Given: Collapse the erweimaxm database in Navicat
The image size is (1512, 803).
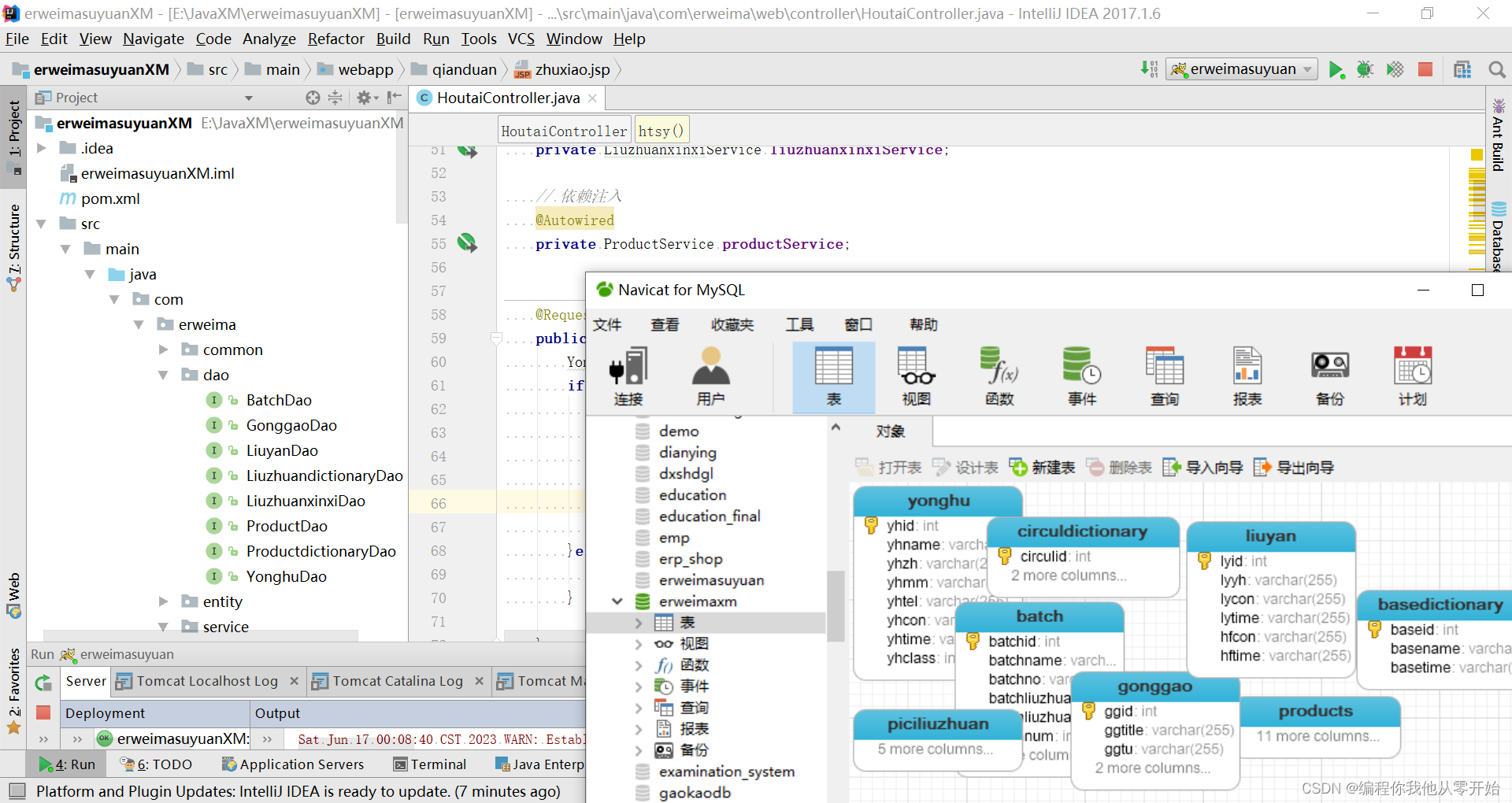Looking at the screenshot, I should [x=617, y=601].
